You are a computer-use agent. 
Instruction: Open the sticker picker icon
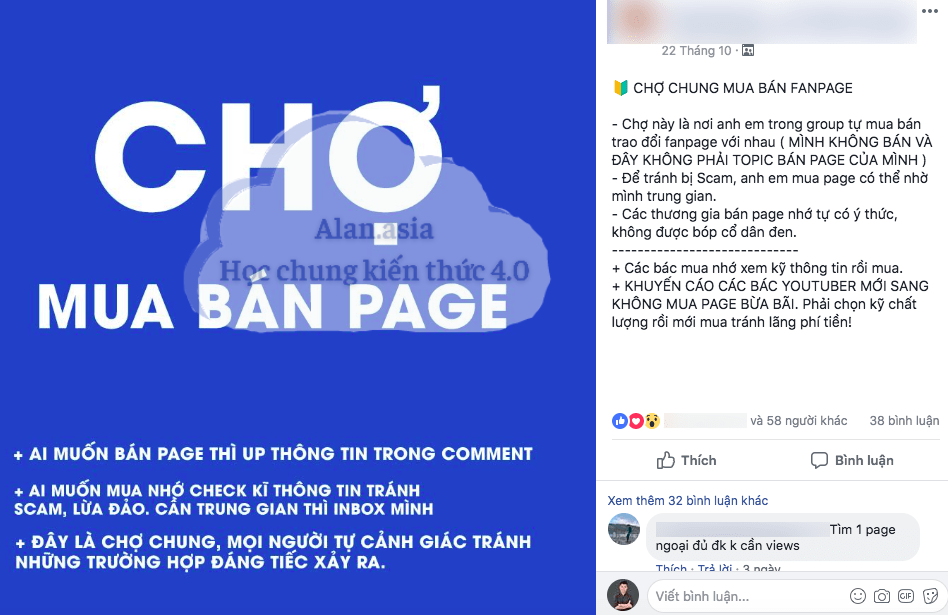point(930,596)
